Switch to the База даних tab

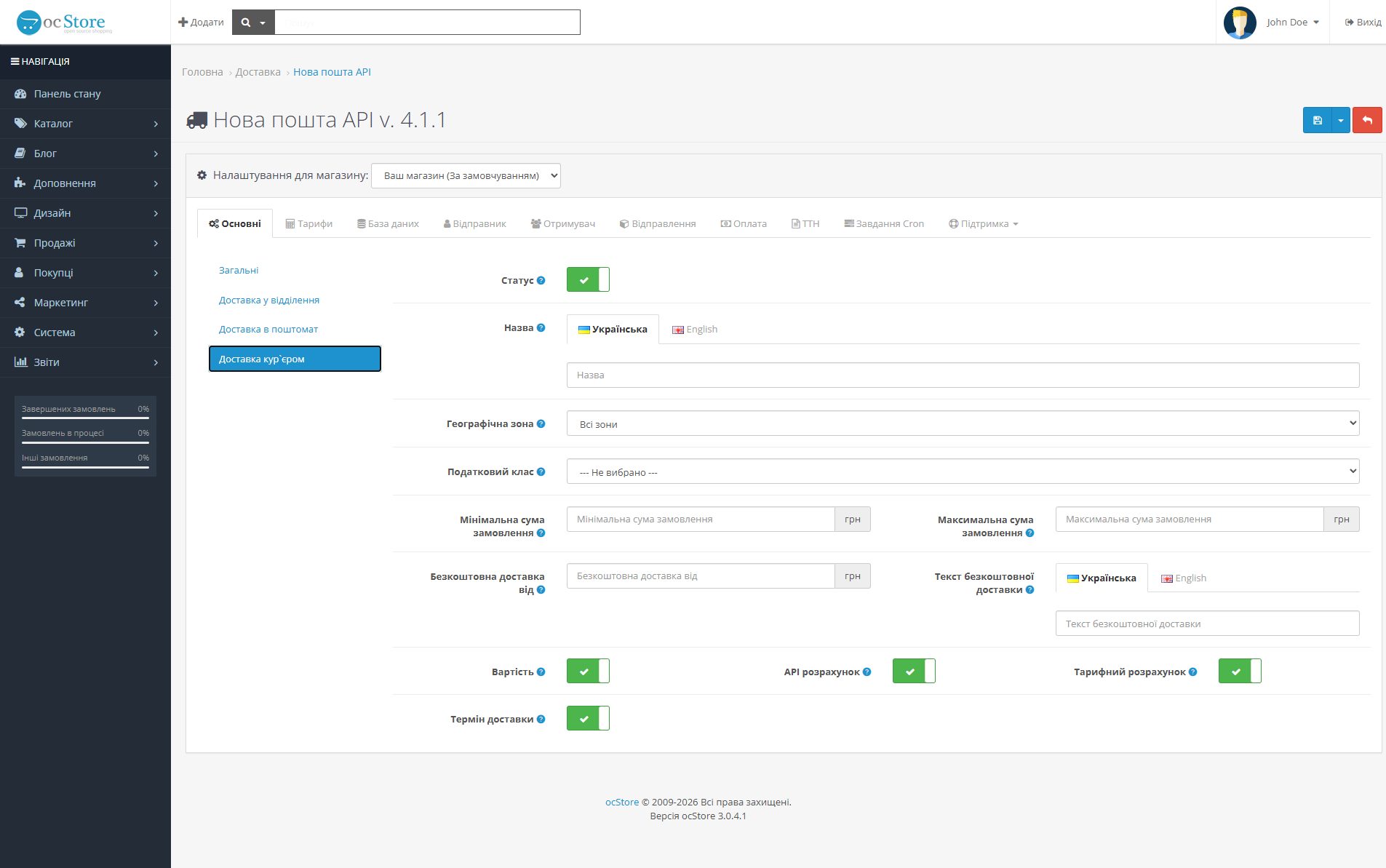pos(388,223)
